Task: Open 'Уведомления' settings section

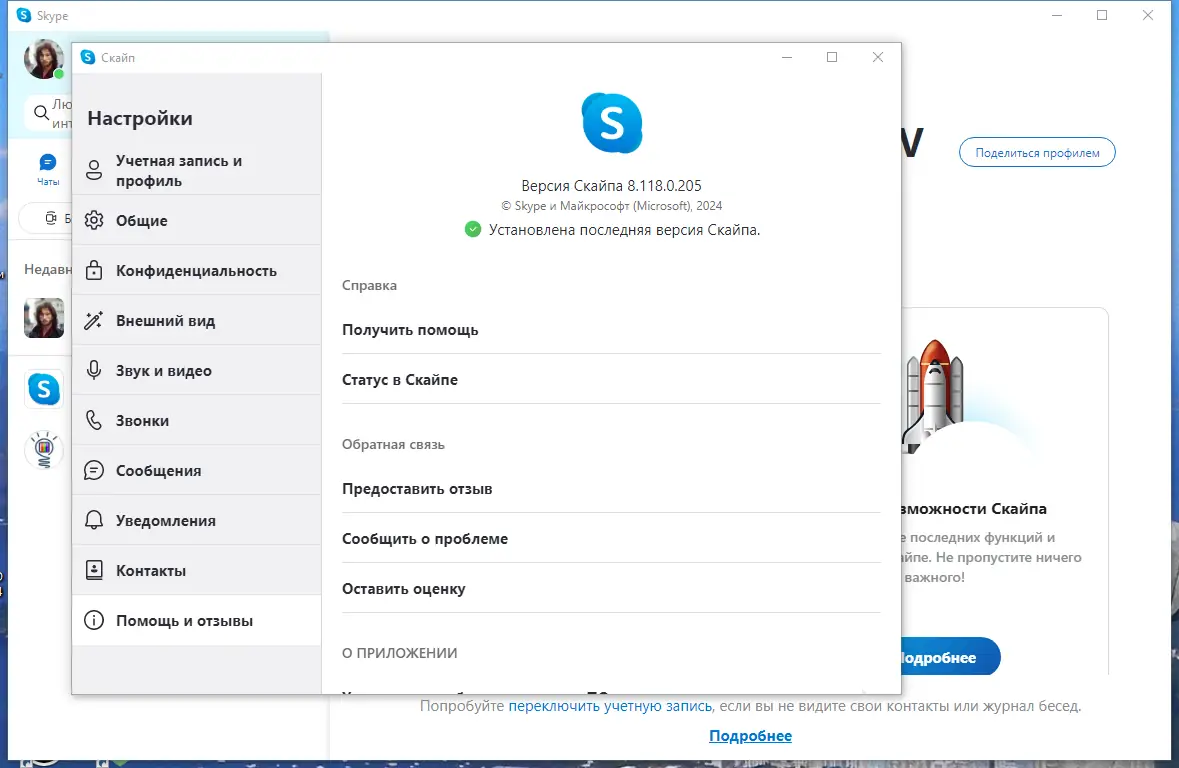Action: (197, 521)
